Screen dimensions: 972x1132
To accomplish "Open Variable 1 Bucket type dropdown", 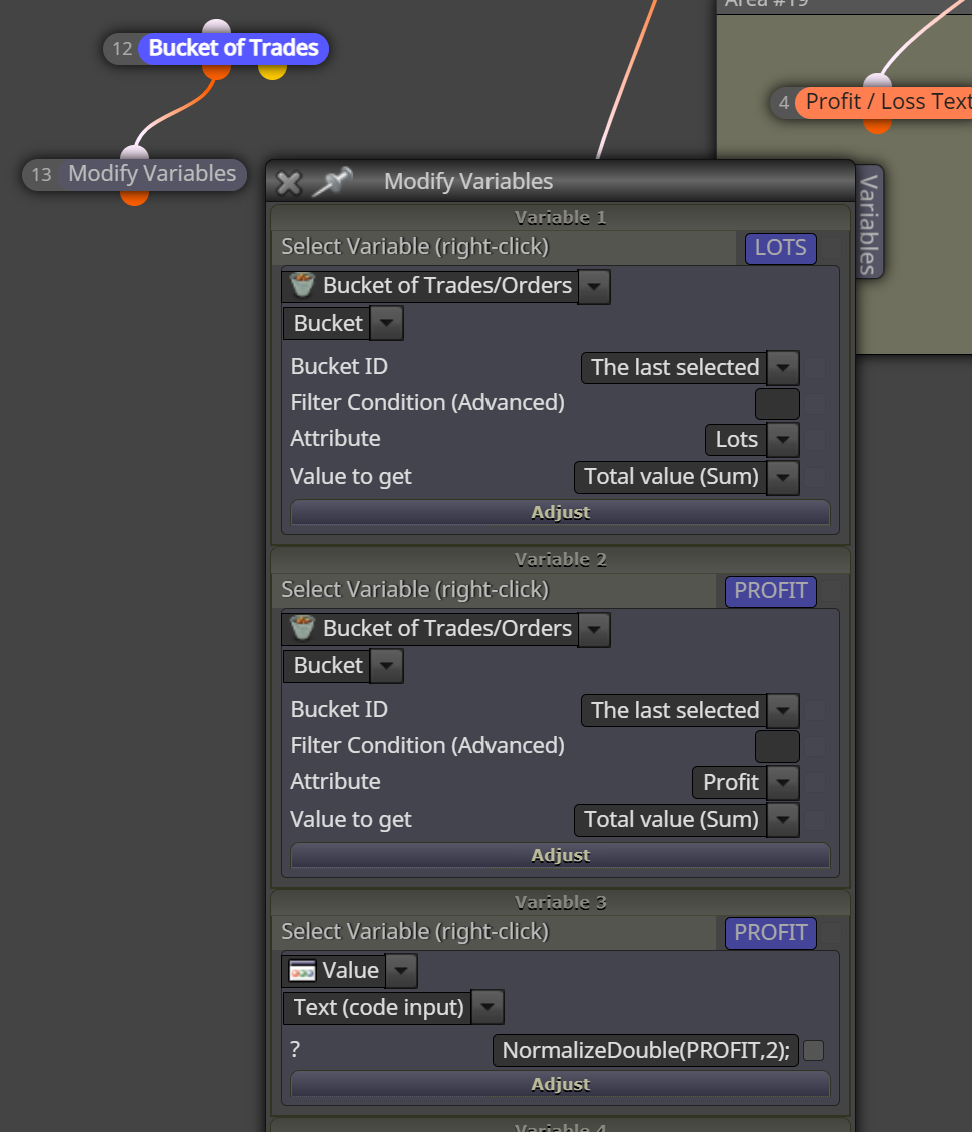I will [386, 323].
